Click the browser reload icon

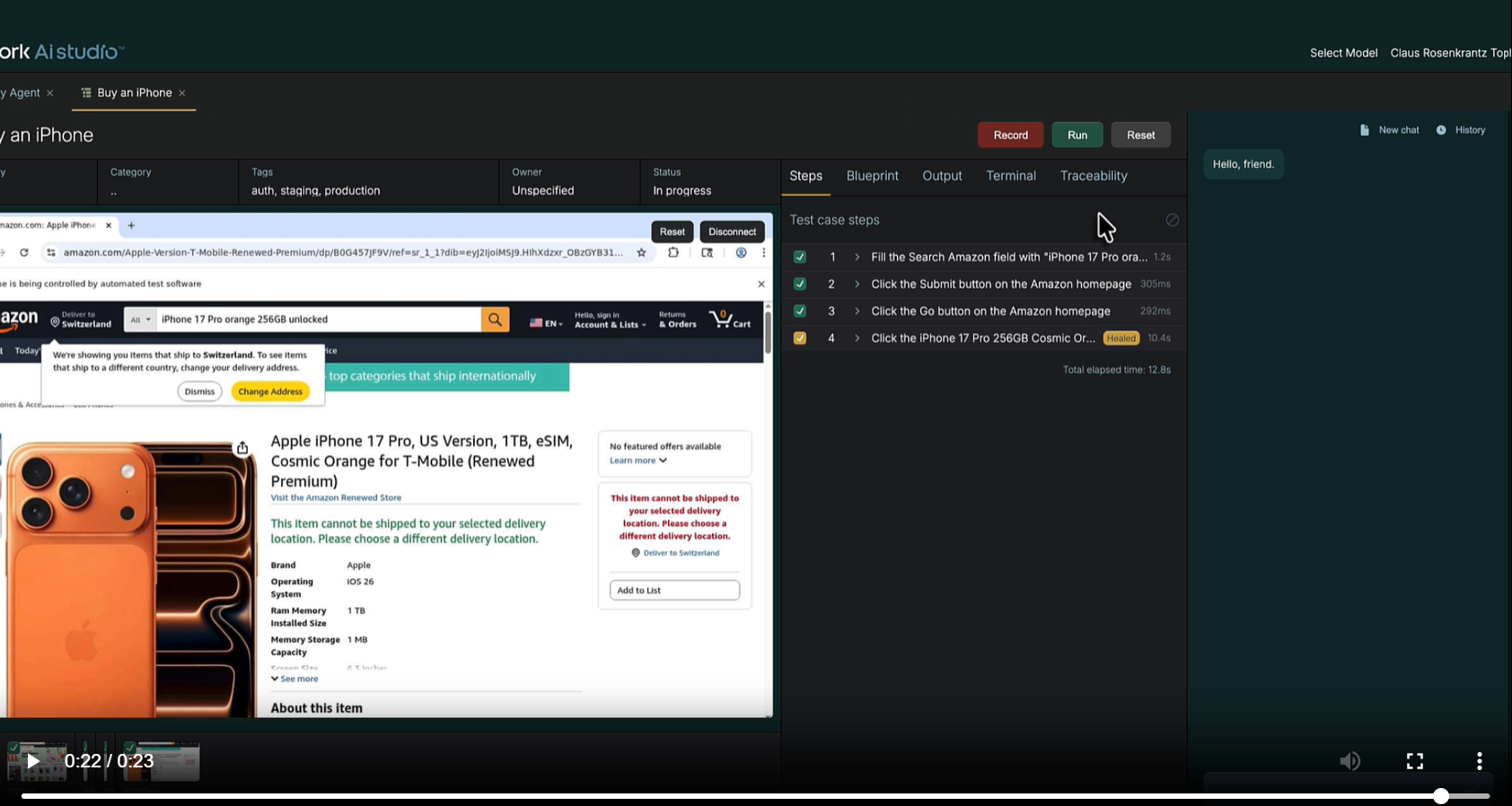(x=24, y=253)
